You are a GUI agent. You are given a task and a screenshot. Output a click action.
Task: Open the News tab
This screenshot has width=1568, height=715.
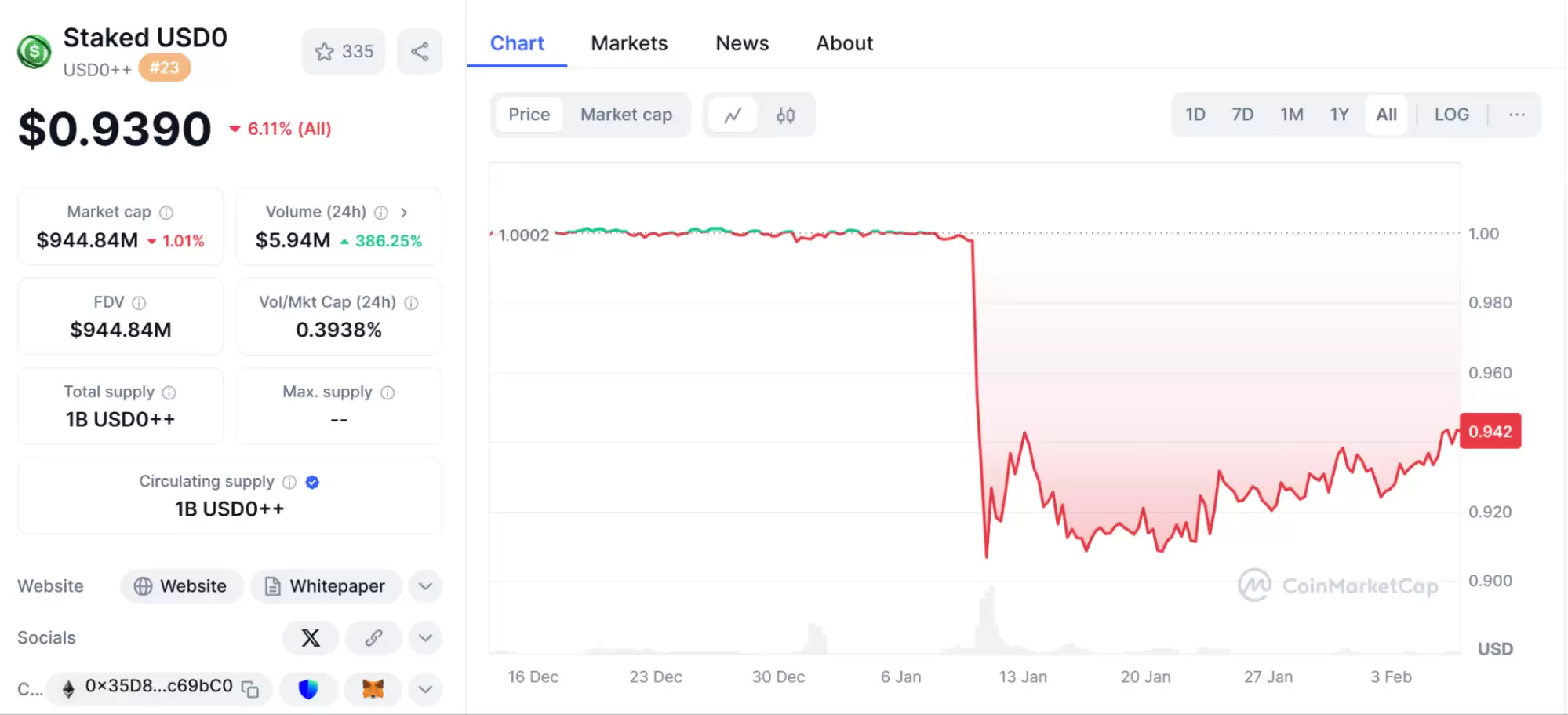coord(740,43)
